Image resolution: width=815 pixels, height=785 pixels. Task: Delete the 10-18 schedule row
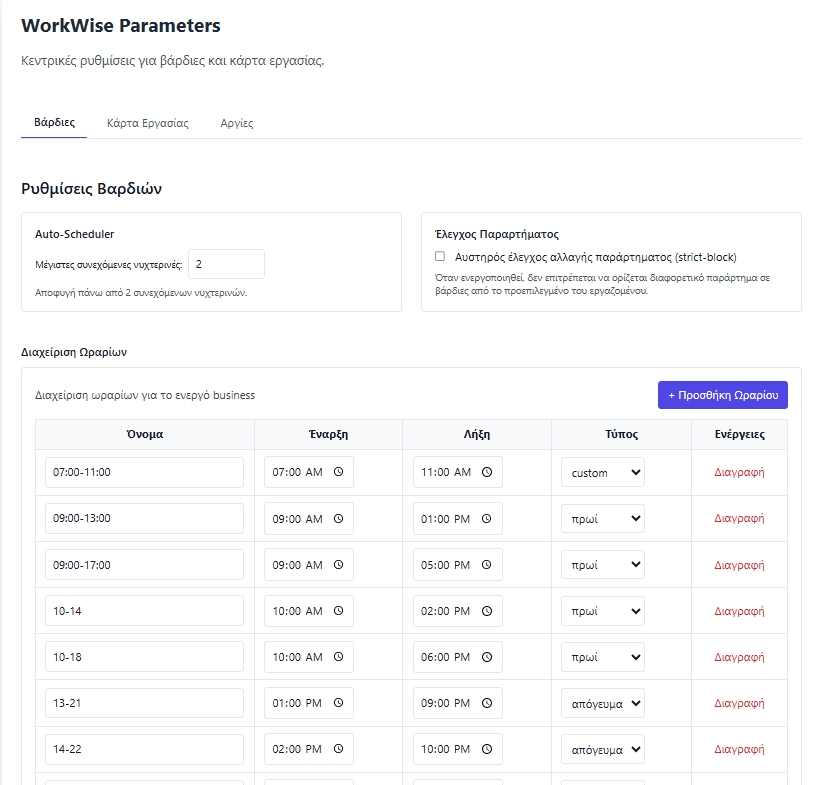[739, 657]
